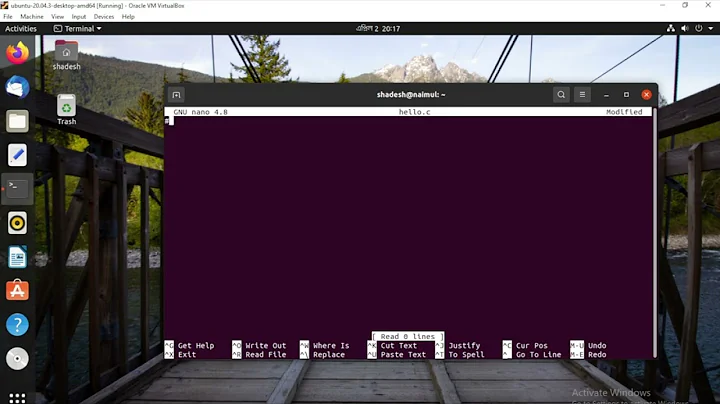
Task: Expand the system menu arrow
Action: (x=711, y=28)
